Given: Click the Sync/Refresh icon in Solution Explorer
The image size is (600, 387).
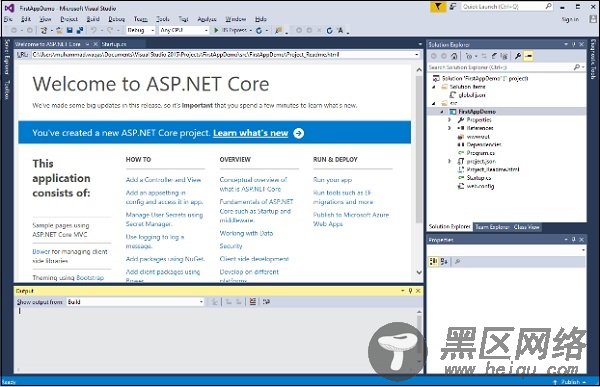Looking at the screenshot, I should coord(484,56).
